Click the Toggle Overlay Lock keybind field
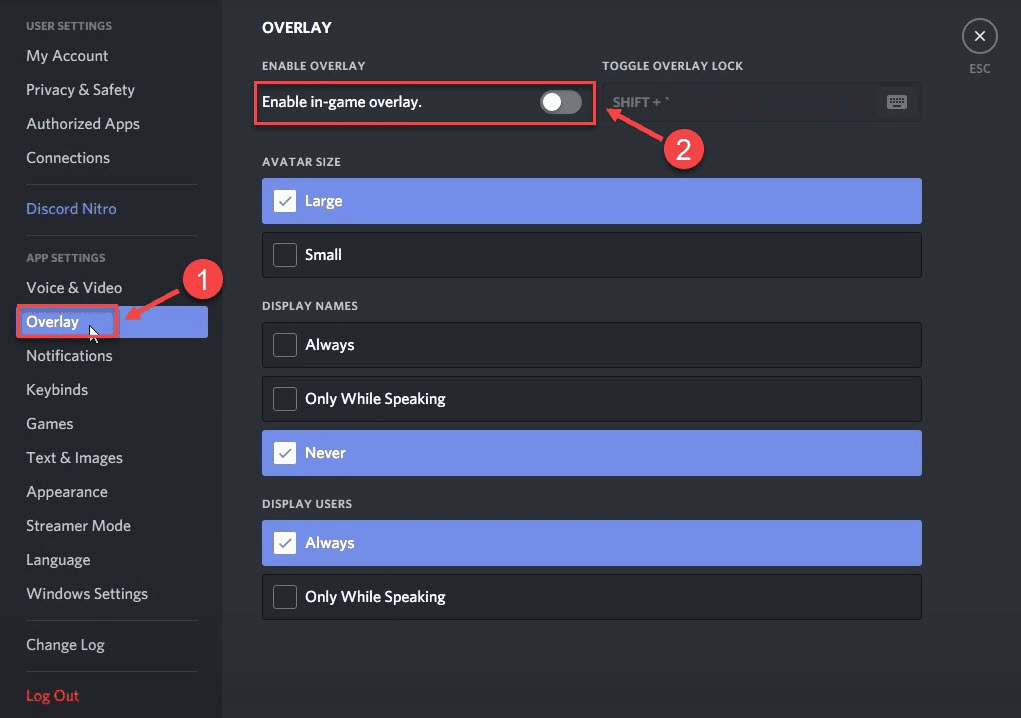 pyautogui.click(x=740, y=102)
